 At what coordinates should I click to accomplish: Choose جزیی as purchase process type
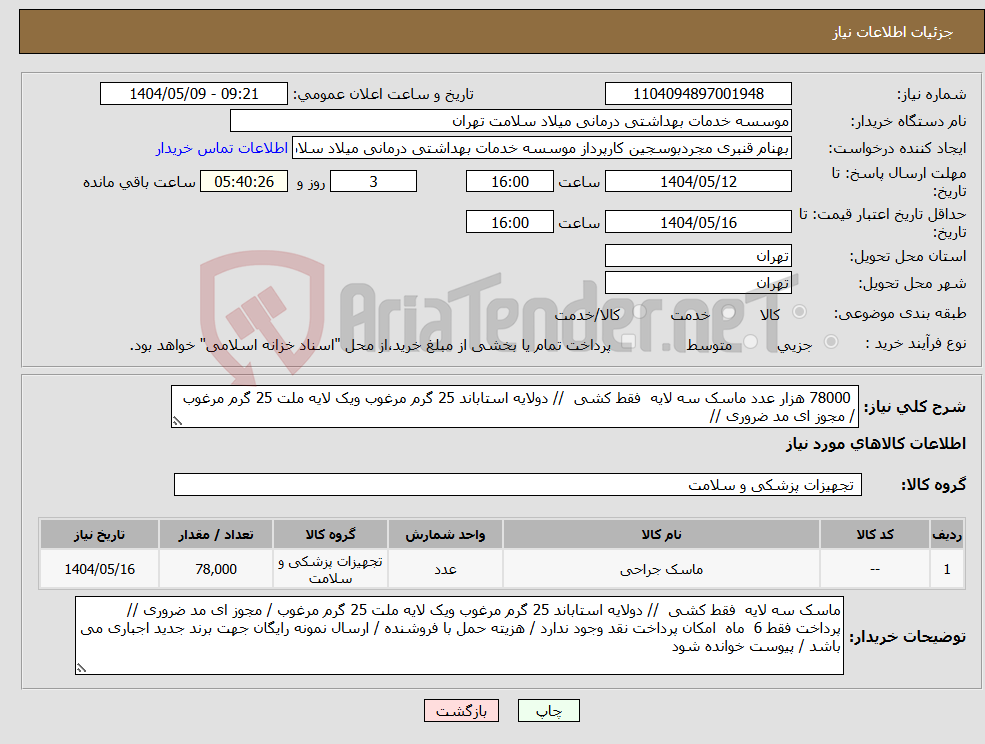pos(831,344)
